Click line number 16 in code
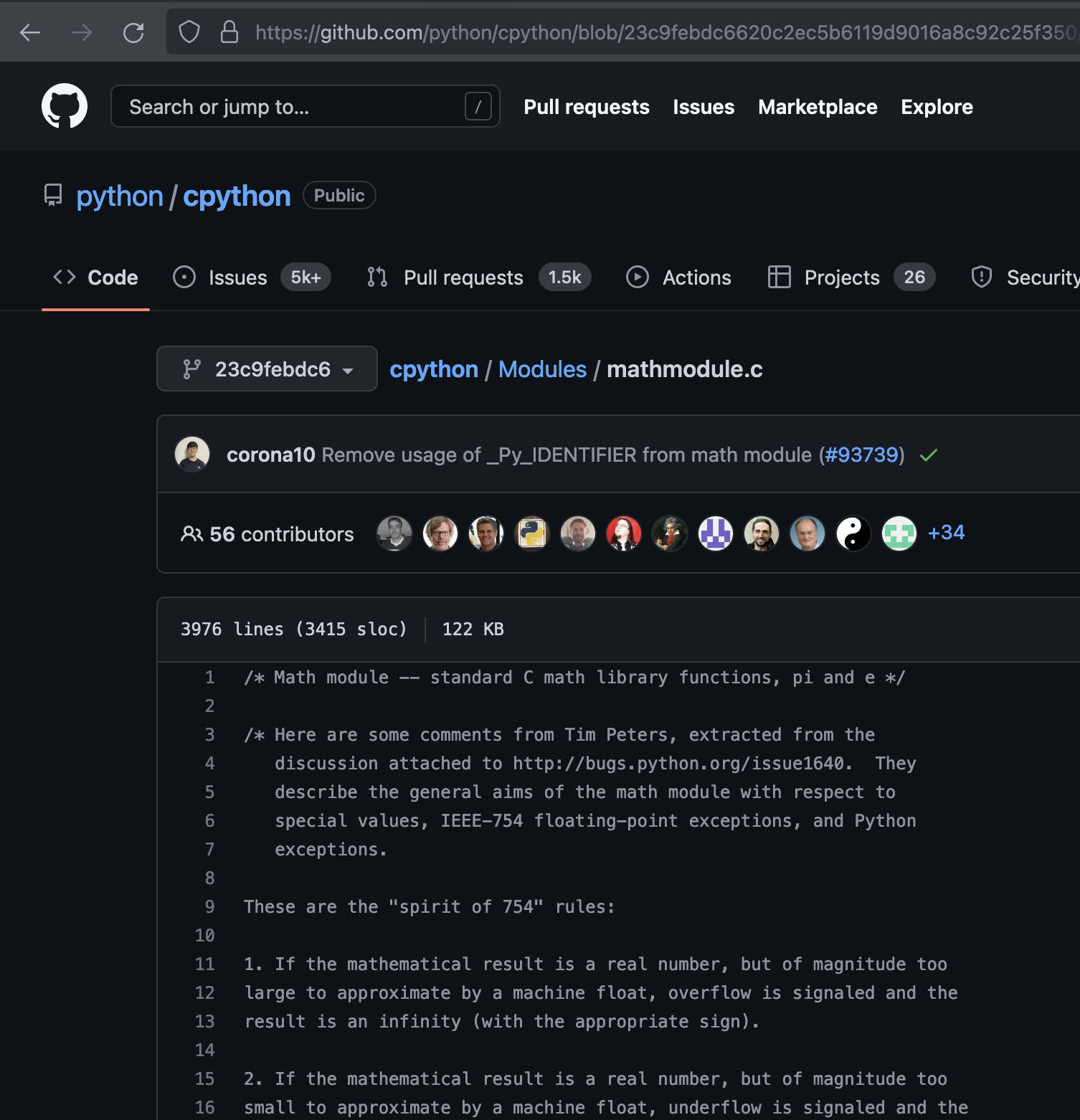Screen dimensions: 1080x1120 click(x=204, y=1108)
